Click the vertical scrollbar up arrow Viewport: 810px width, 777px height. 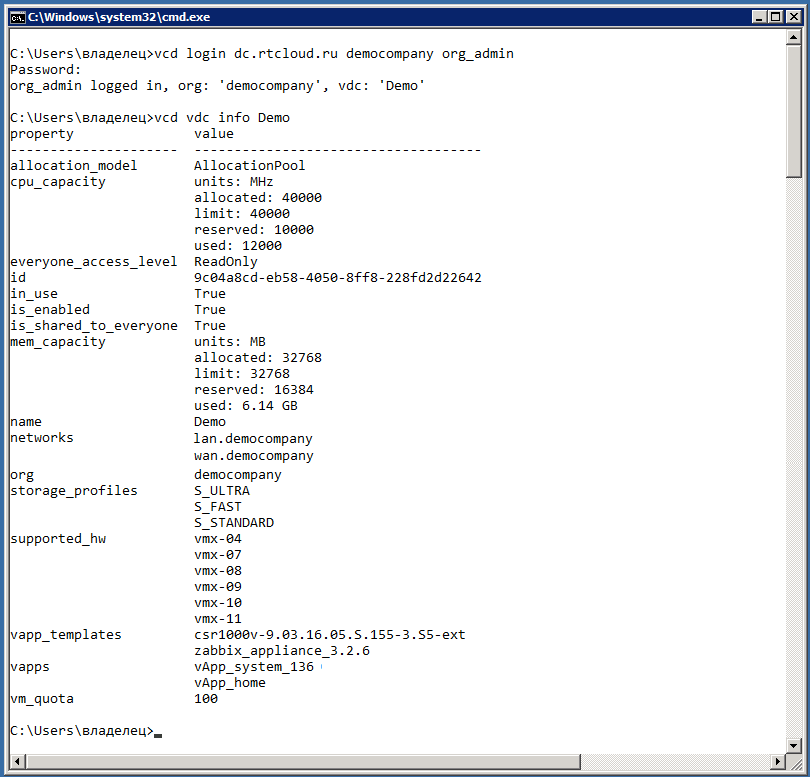tap(794, 39)
